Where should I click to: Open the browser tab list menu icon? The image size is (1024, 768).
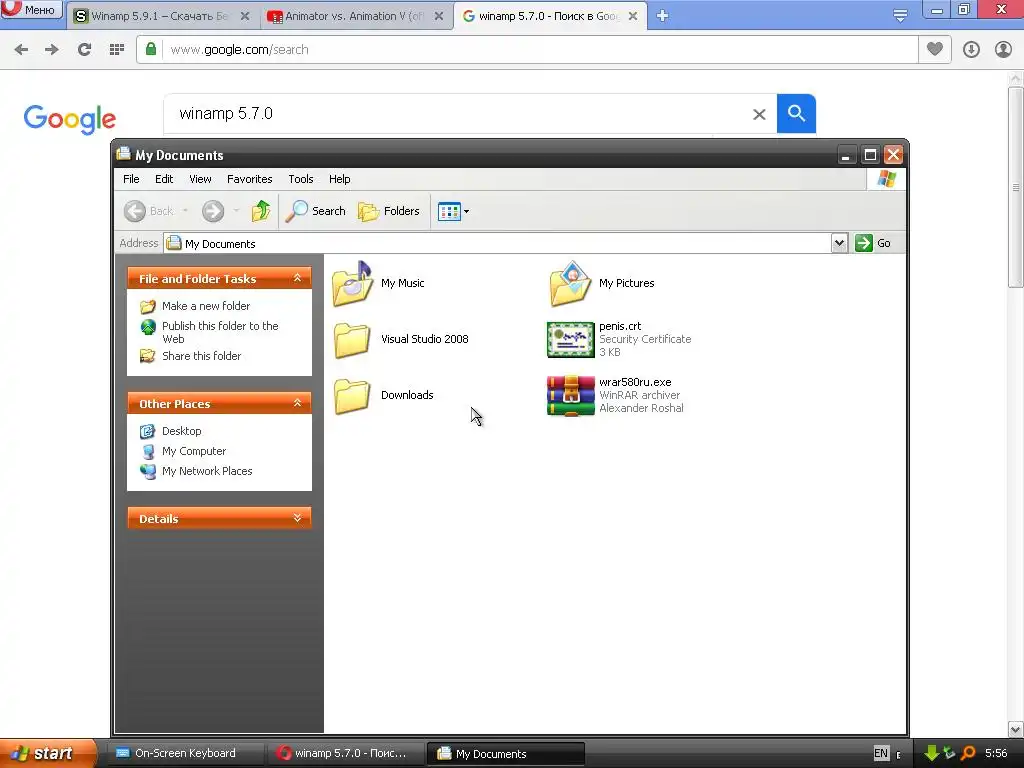click(900, 16)
